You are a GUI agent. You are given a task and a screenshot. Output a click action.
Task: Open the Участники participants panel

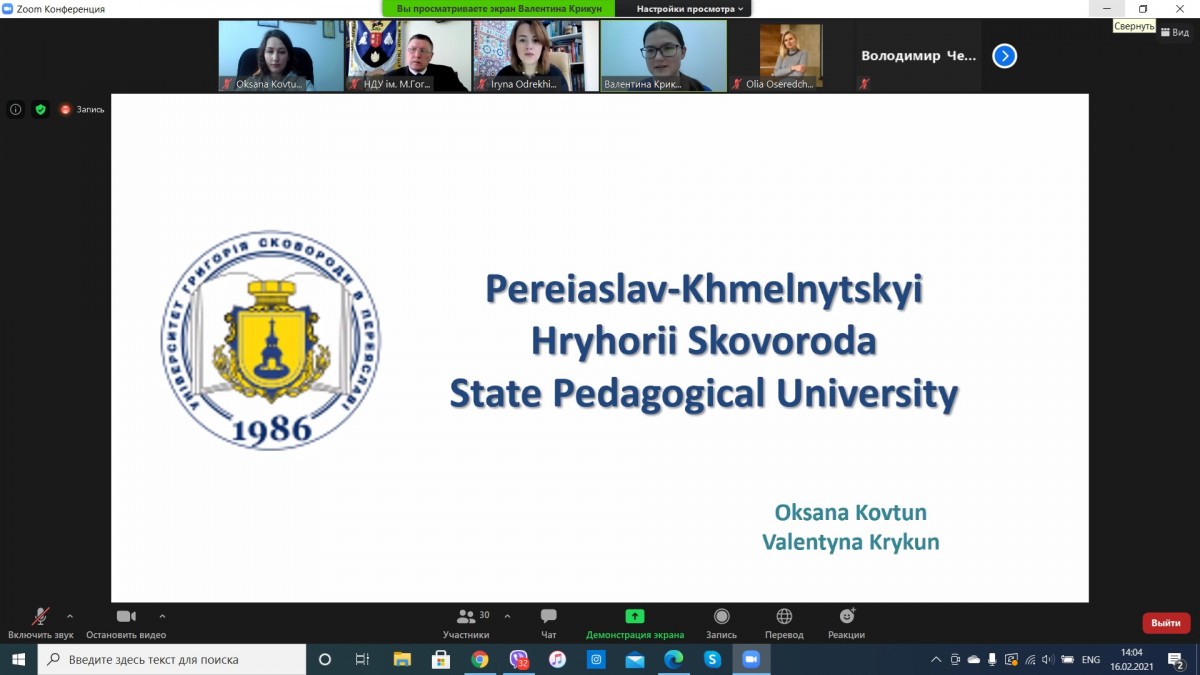(x=466, y=623)
